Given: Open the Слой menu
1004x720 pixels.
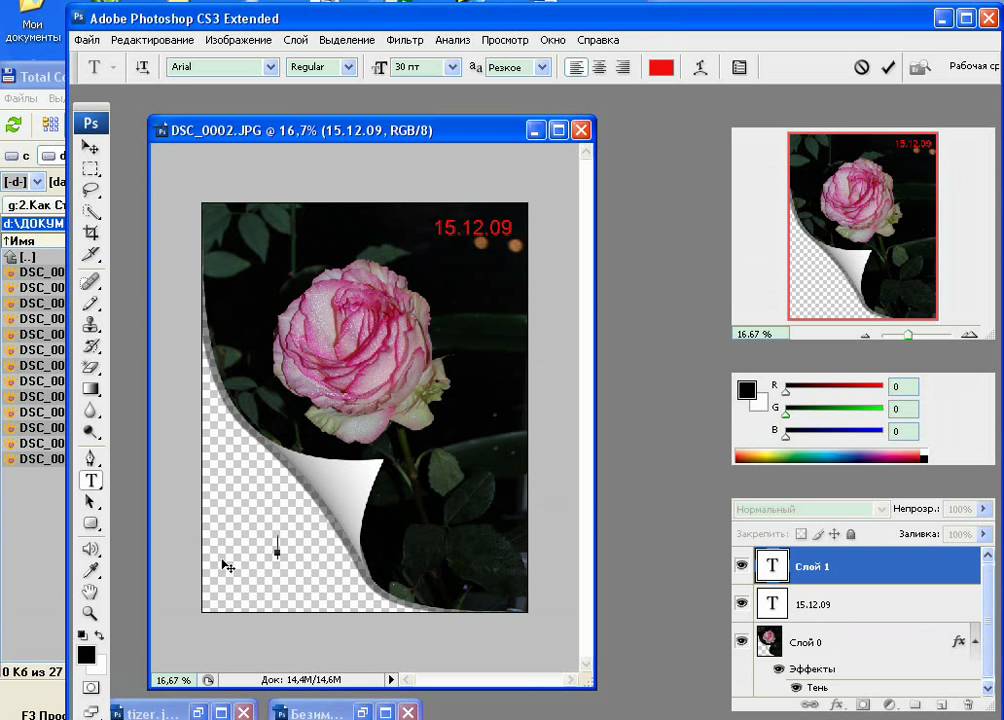Looking at the screenshot, I should 295,40.
